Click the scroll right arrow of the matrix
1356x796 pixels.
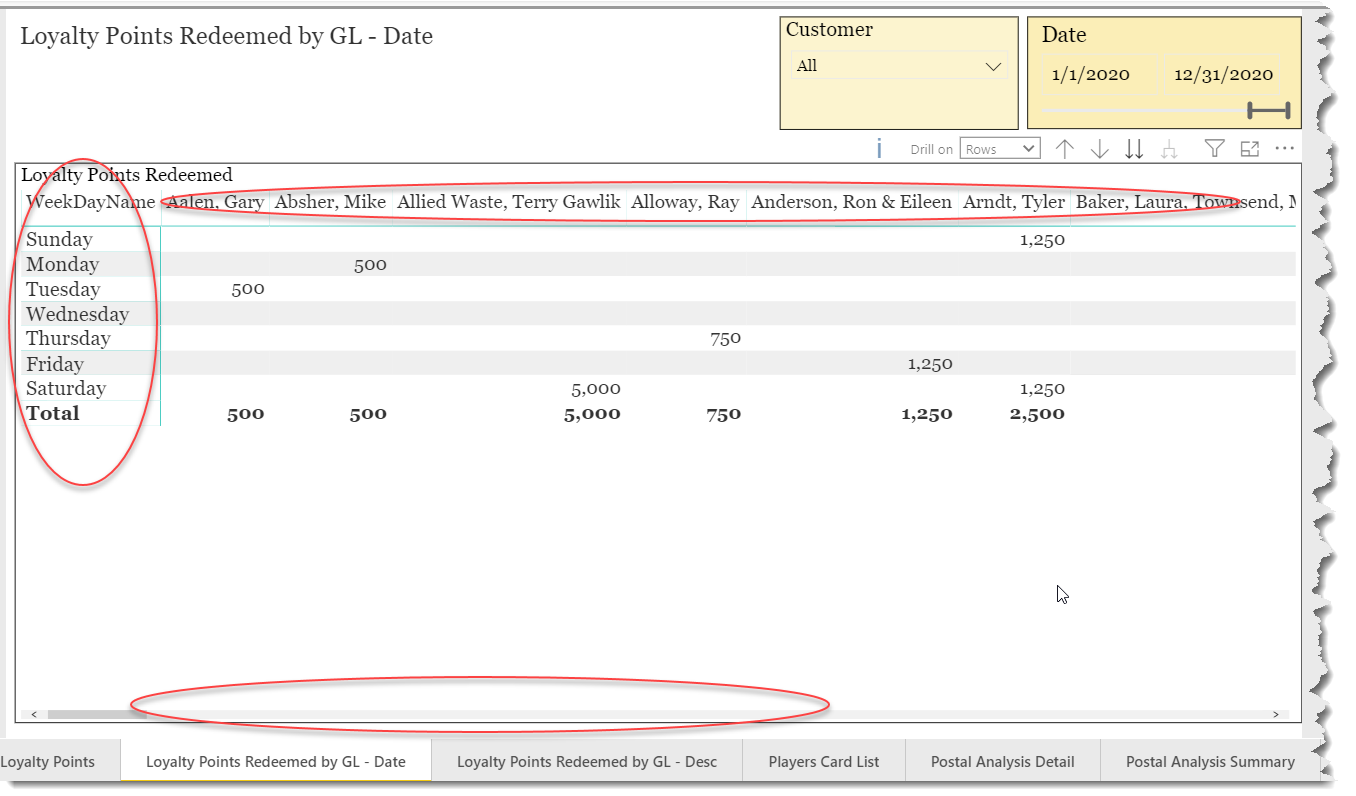pyautogui.click(x=1276, y=714)
